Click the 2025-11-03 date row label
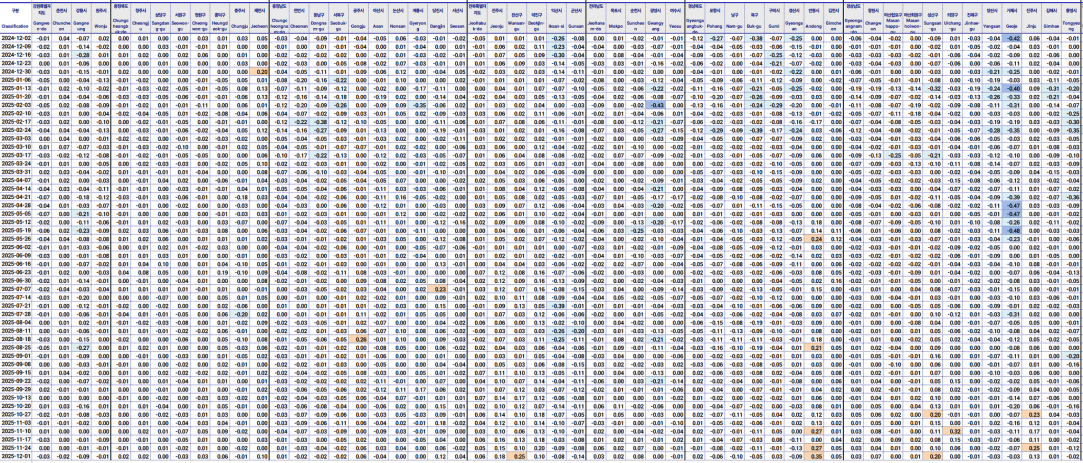This screenshot has width=1083, height=463. click(x=15, y=423)
